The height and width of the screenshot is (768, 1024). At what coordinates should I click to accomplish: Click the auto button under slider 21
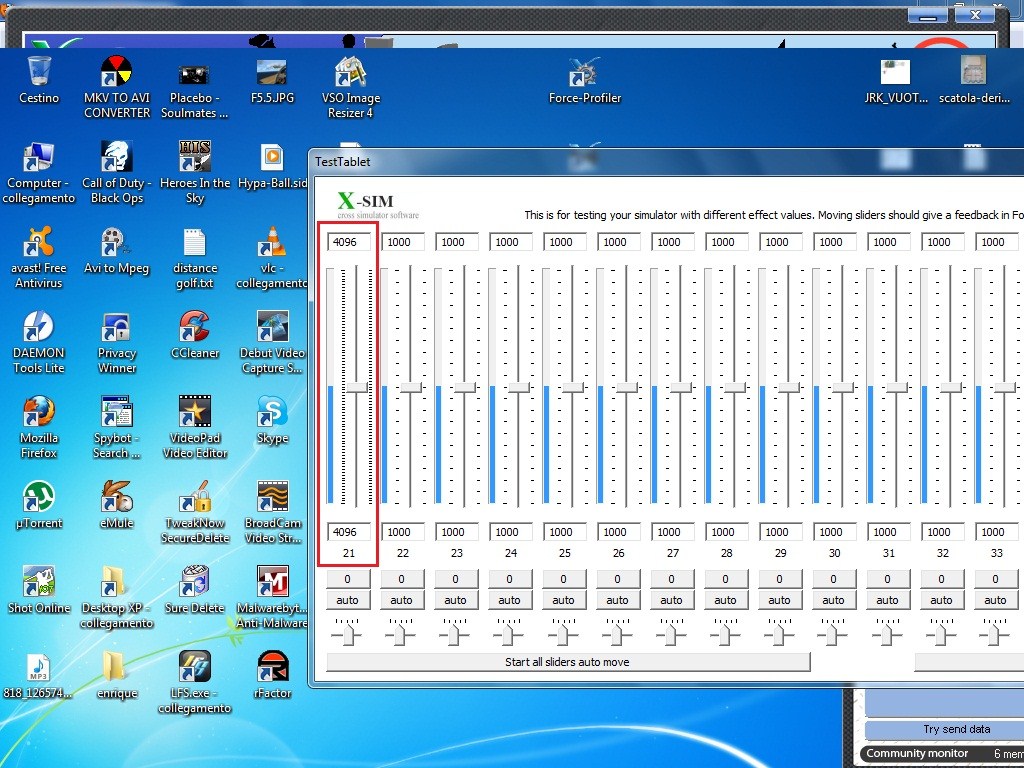(347, 600)
